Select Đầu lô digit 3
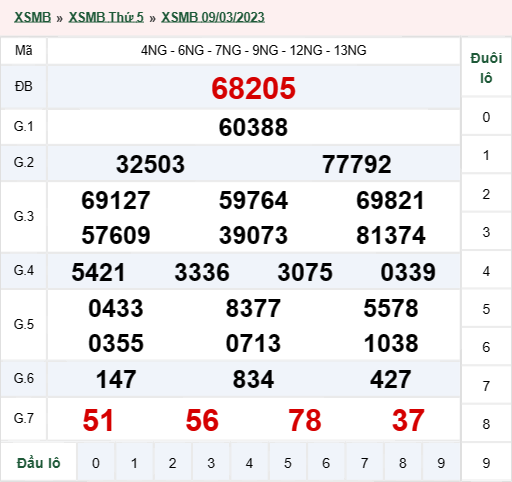 [211, 463]
